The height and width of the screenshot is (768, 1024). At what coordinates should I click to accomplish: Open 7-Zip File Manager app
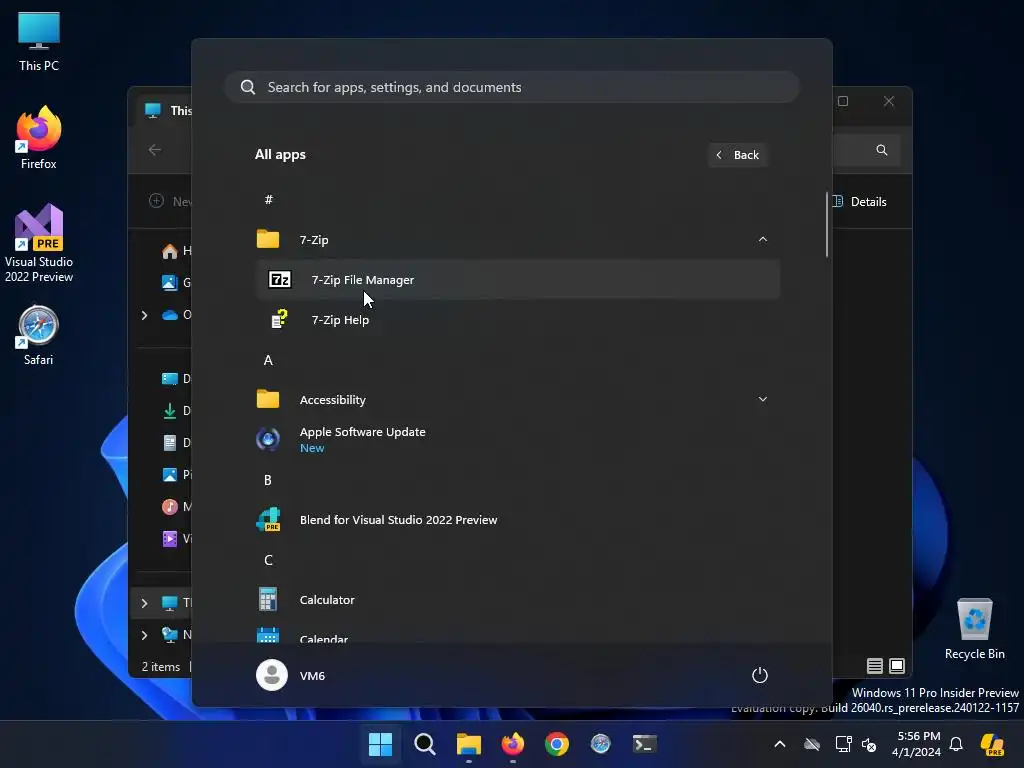(518, 280)
